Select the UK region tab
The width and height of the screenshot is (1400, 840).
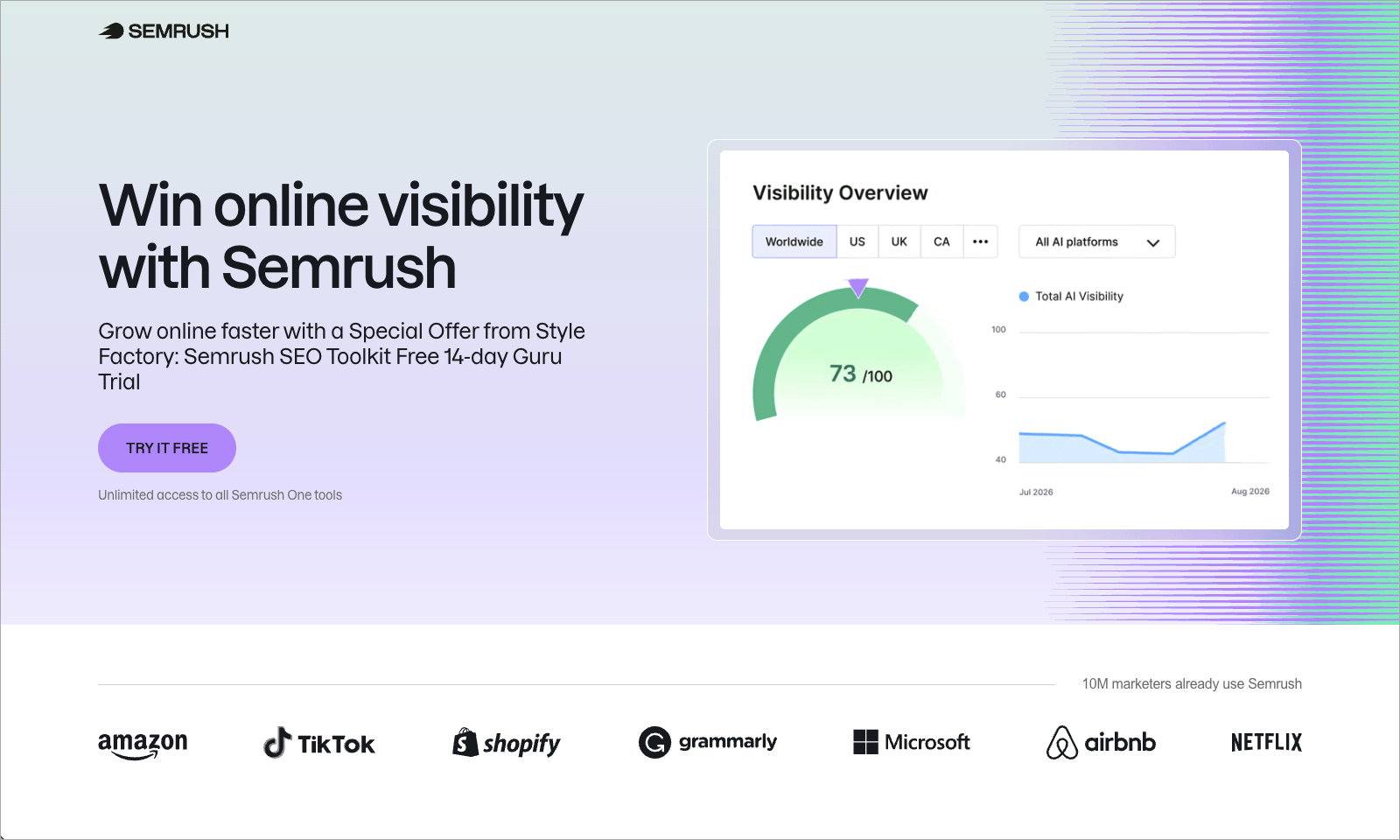[x=899, y=241]
